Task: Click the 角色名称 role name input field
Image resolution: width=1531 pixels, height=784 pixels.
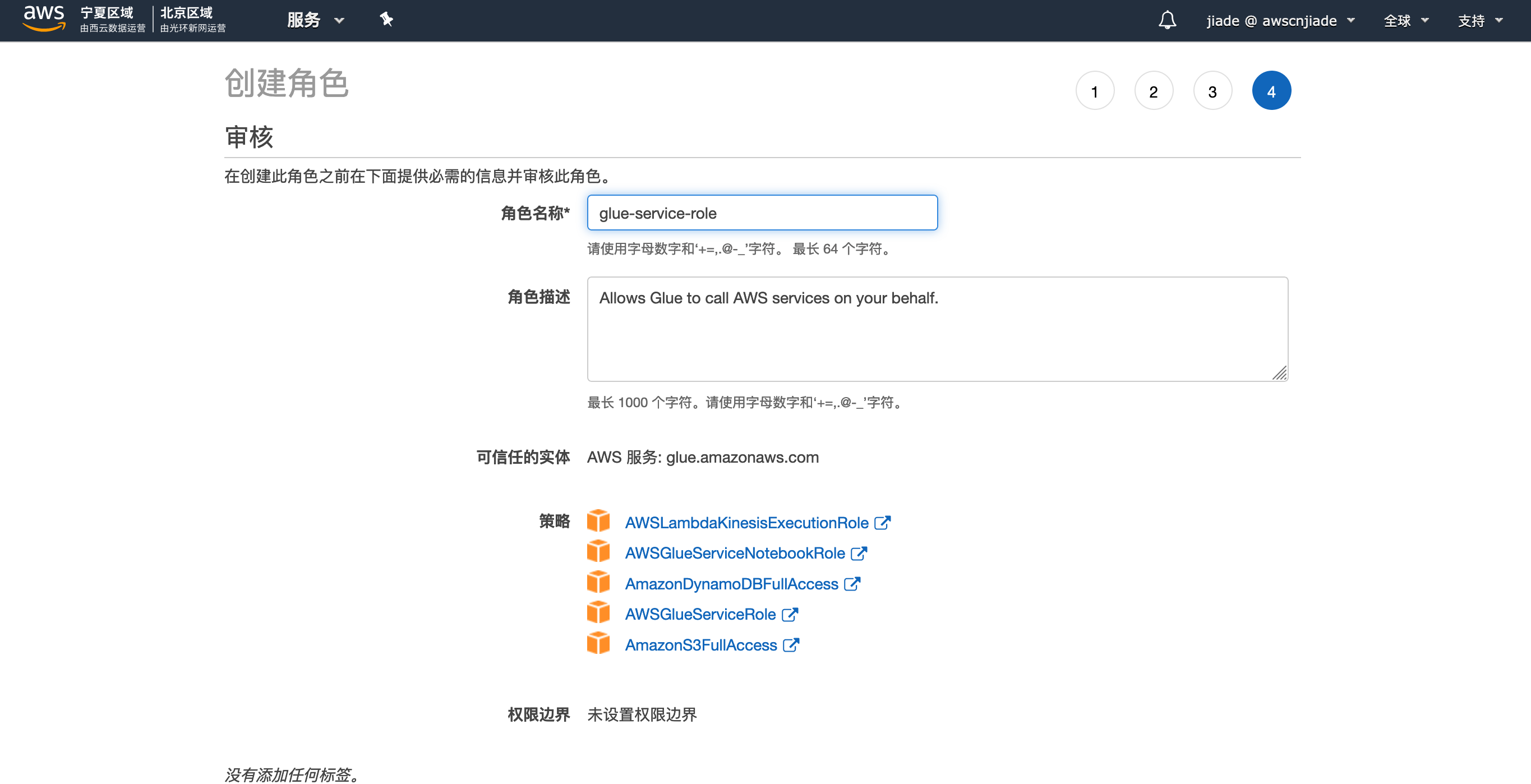Action: point(762,213)
